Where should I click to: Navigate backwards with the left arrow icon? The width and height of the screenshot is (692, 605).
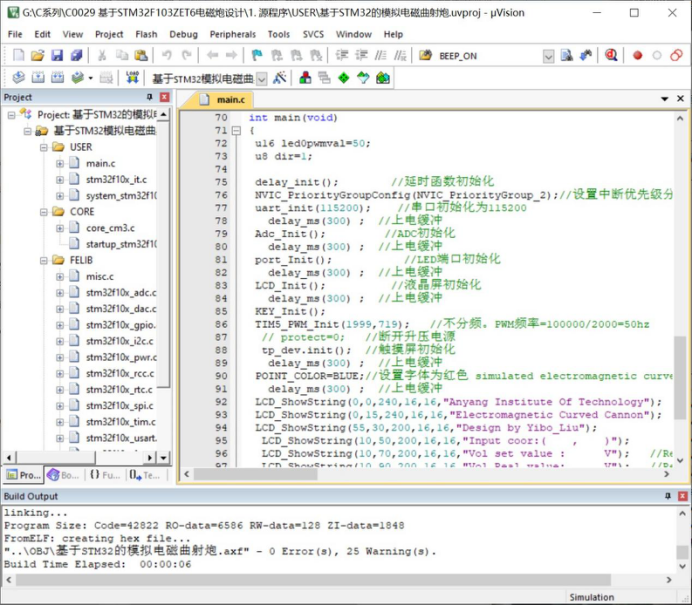point(212,55)
